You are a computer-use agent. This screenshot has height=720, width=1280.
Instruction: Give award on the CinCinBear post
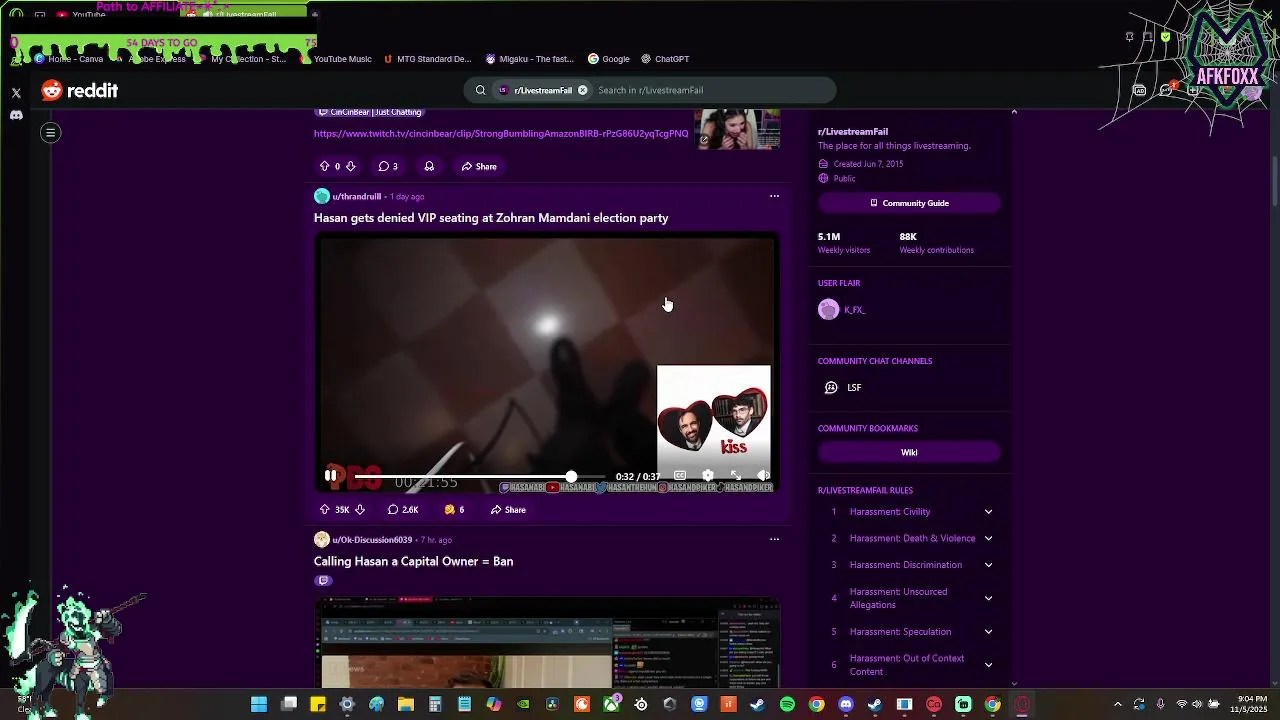point(429,166)
